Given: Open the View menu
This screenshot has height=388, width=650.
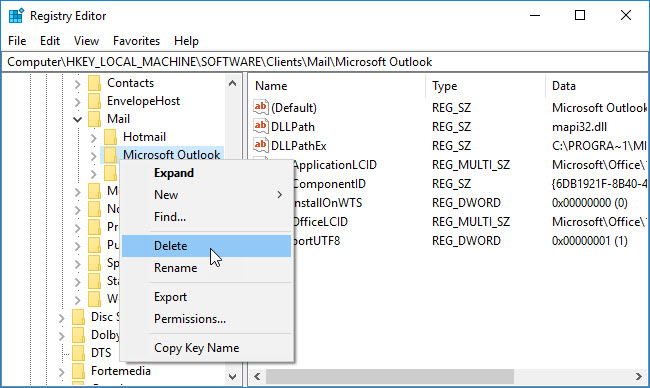Looking at the screenshot, I should [86, 41].
